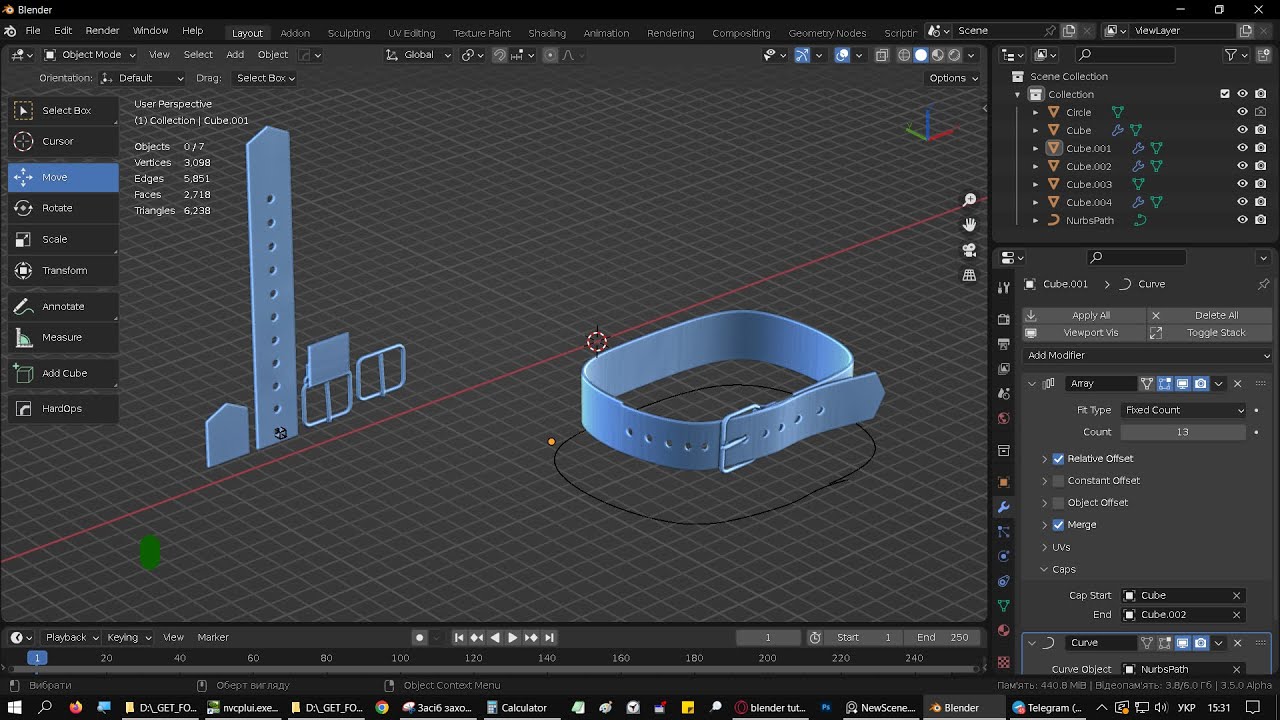Image resolution: width=1280 pixels, height=720 pixels.
Task: Open Global transform orientation dropdown
Action: click(419, 55)
